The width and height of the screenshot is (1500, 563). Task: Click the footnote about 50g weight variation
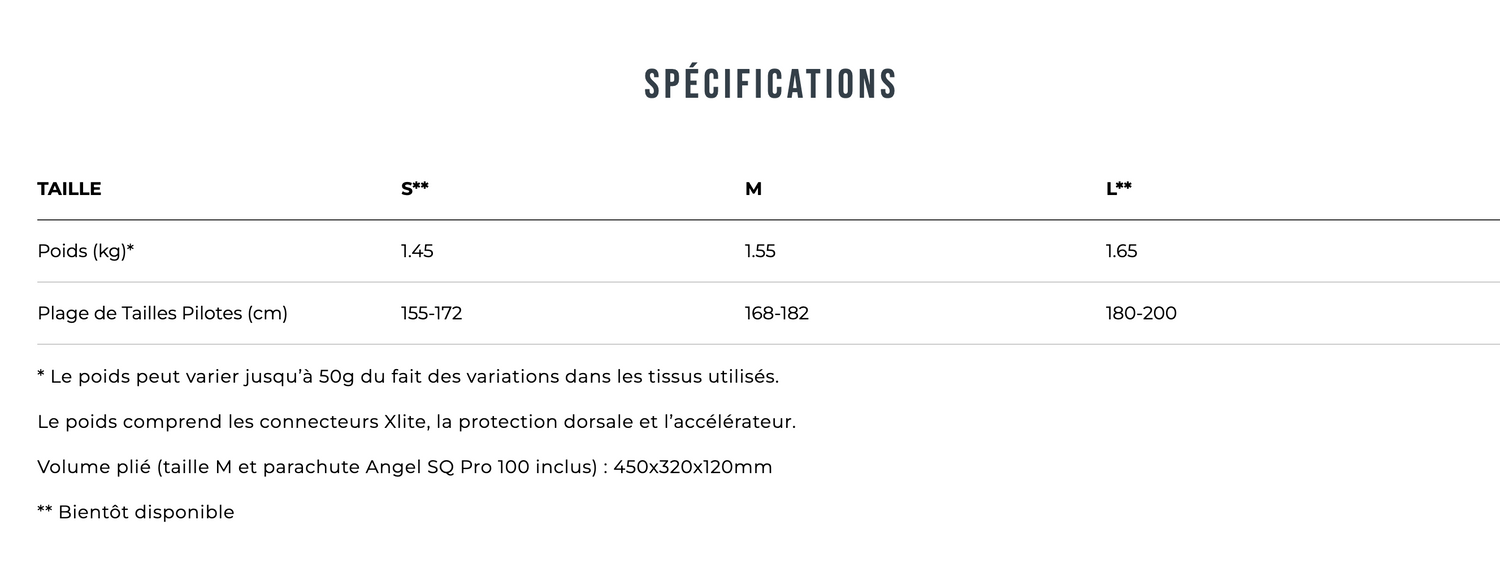click(x=408, y=377)
